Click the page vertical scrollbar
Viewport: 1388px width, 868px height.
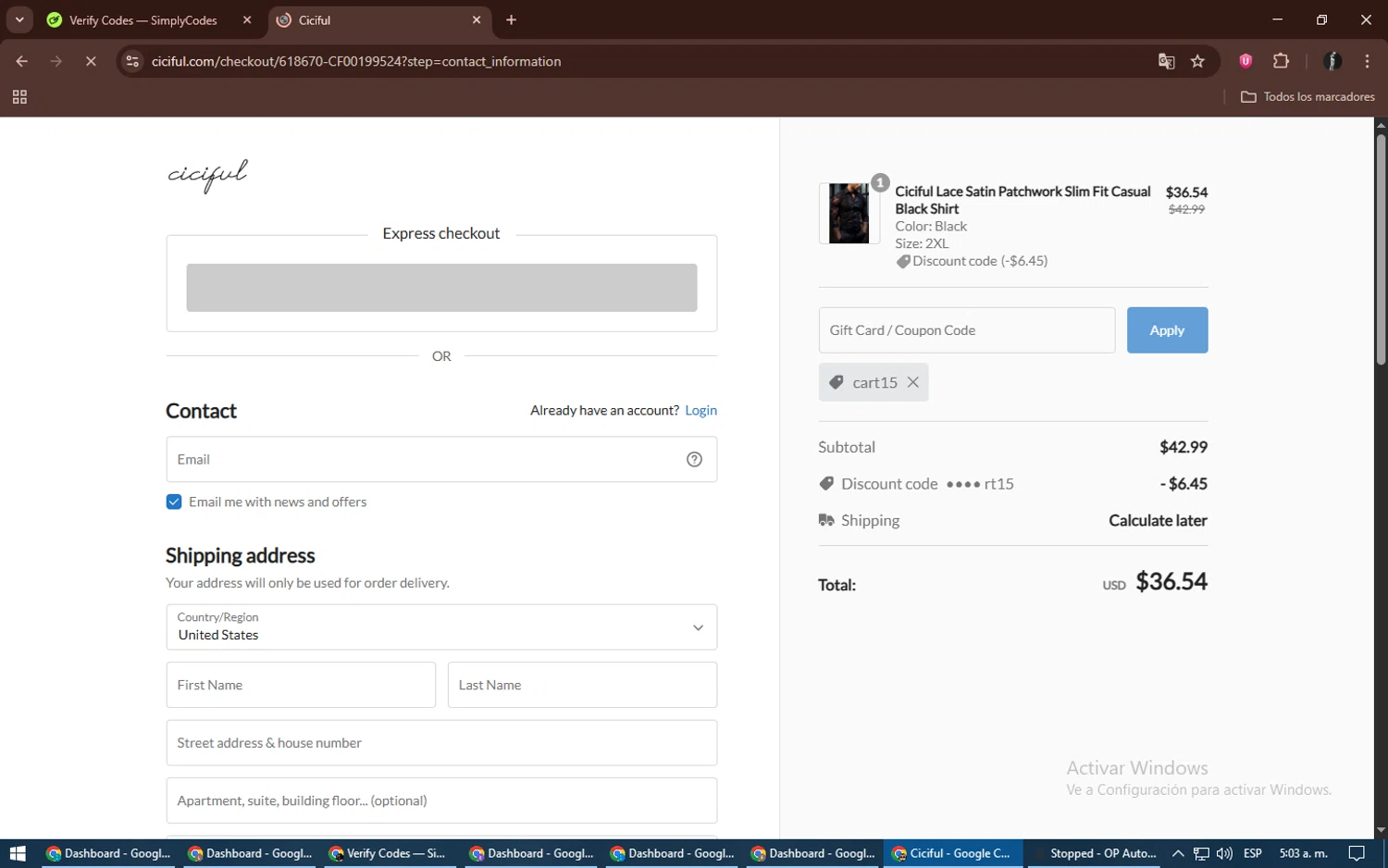coord(1381,250)
